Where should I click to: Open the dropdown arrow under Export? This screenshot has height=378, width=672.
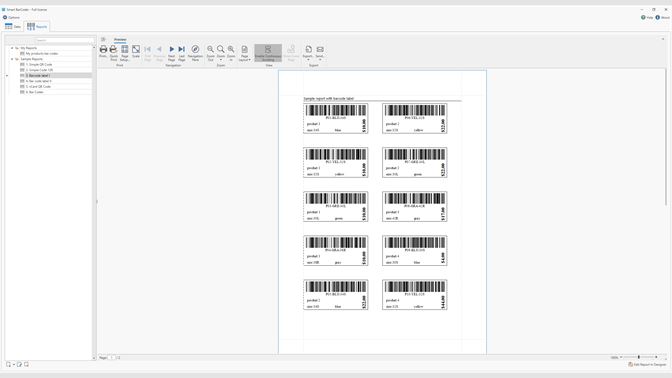point(308,60)
